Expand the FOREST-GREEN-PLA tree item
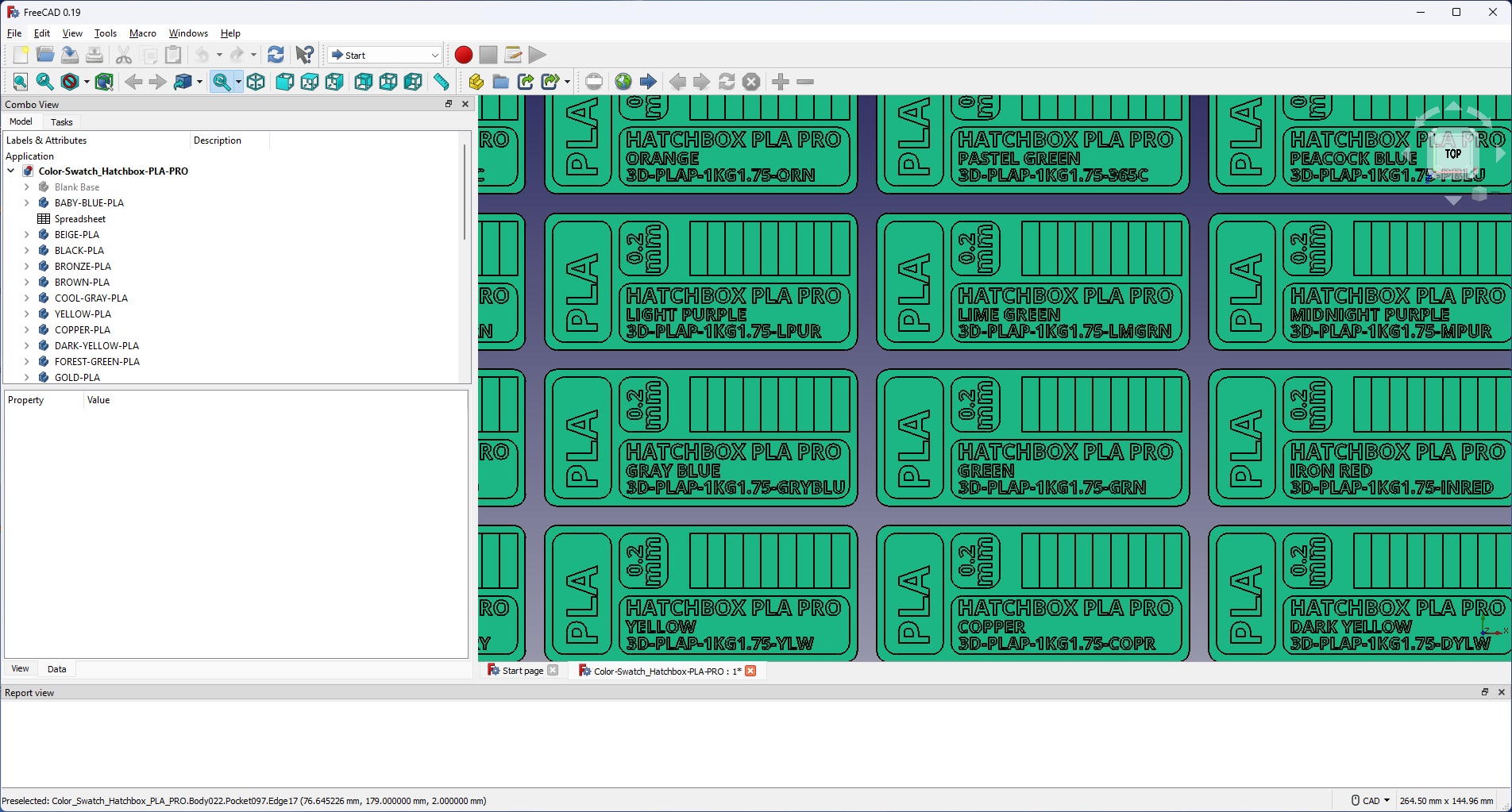 [x=27, y=361]
